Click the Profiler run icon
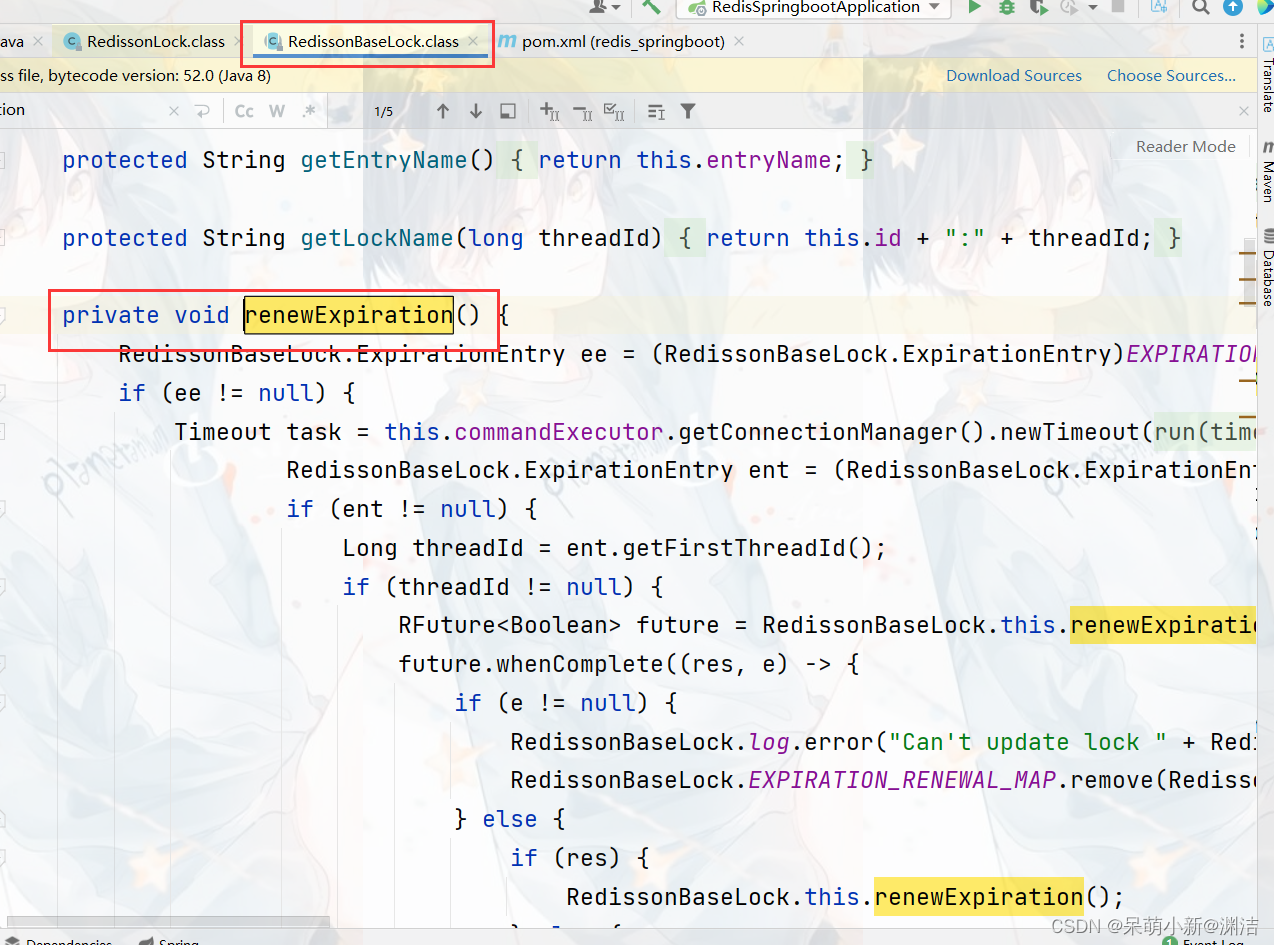Viewport: 1274px width, 945px height. click(1070, 7)
